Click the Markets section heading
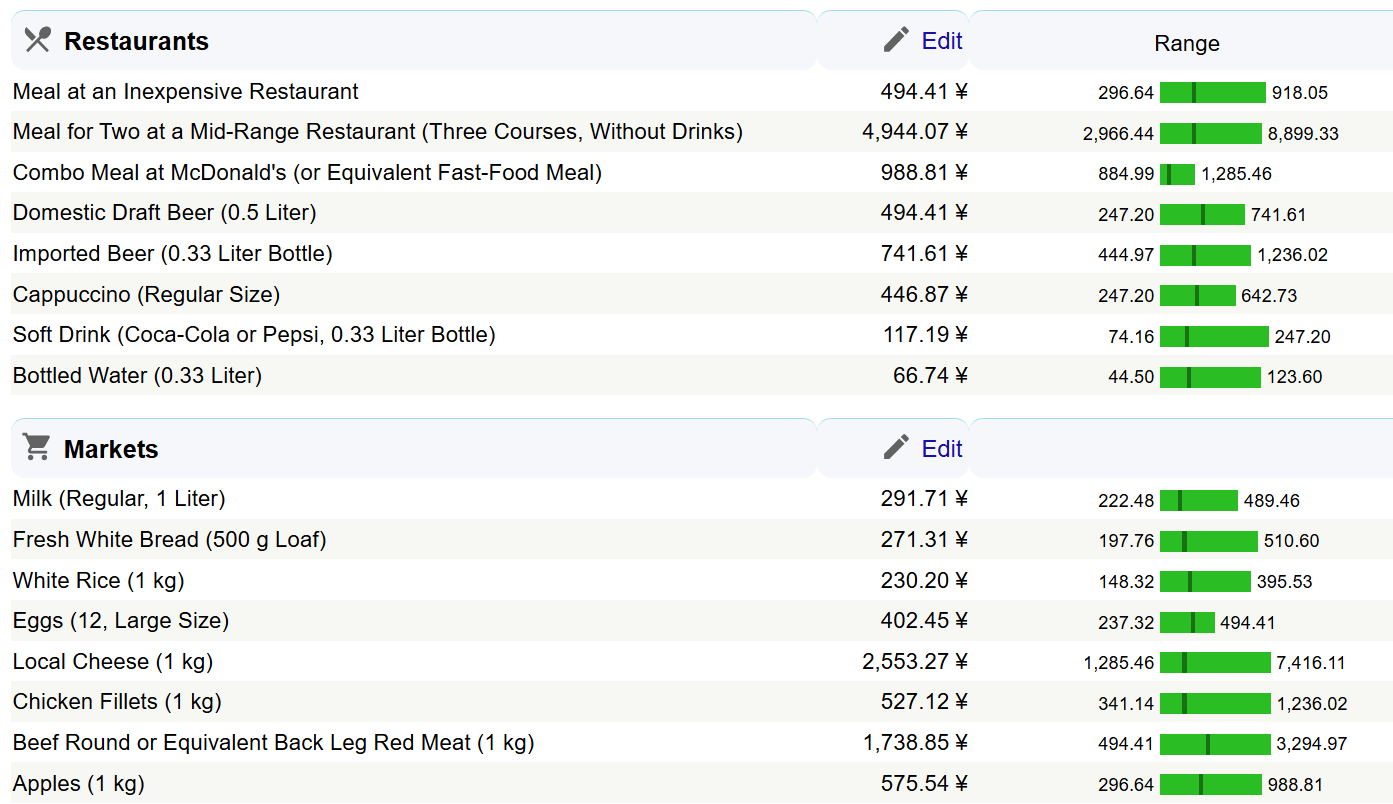This screenshot has height=804, width=1393. tap(111, 449)
